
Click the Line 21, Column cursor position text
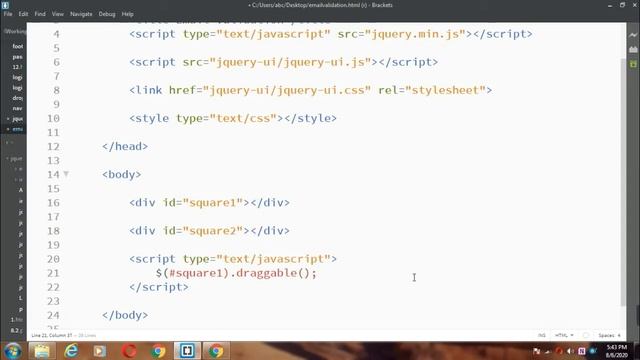pos(51,335)
